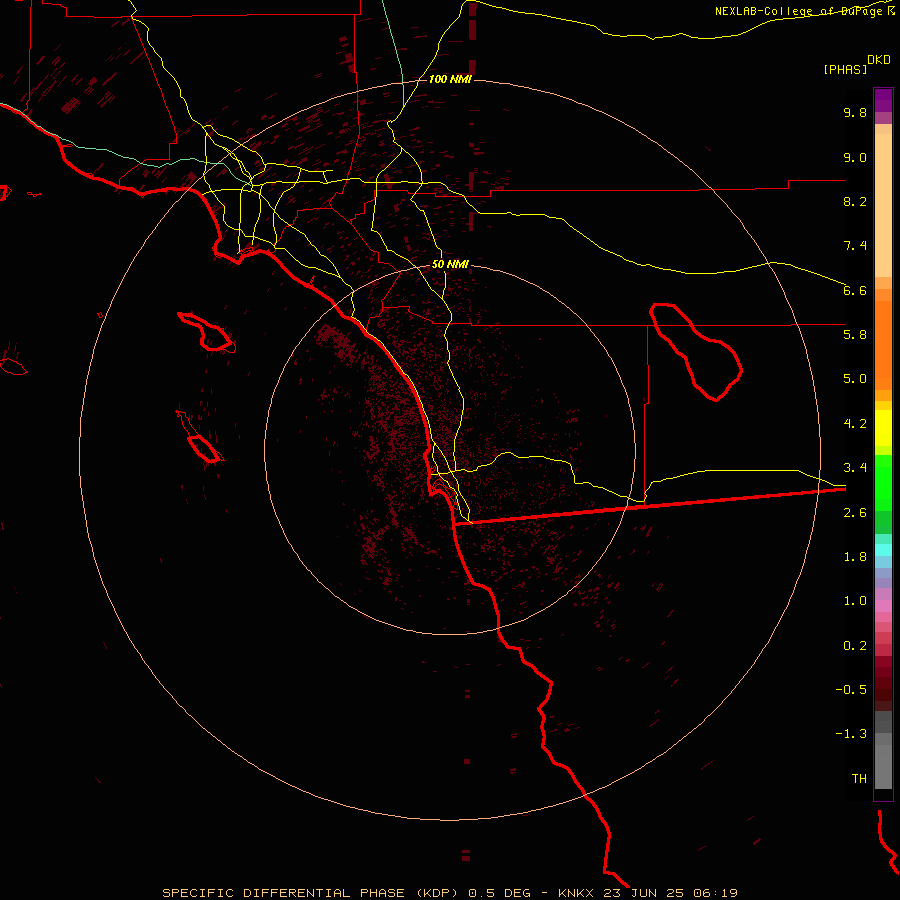Click the cyan color bar segment
The width and height of the screenshot is (900, 900).
[883, 550]
